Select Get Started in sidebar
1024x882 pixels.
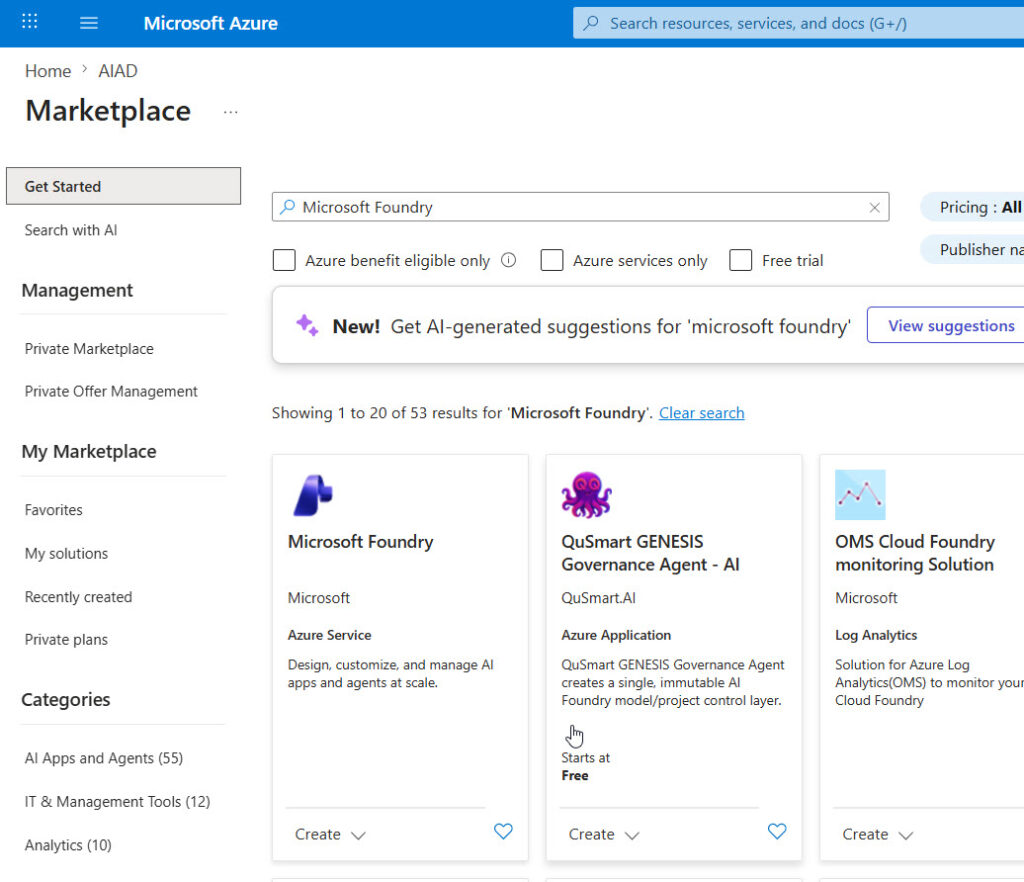pyautogui.click(x=123, y=186)
